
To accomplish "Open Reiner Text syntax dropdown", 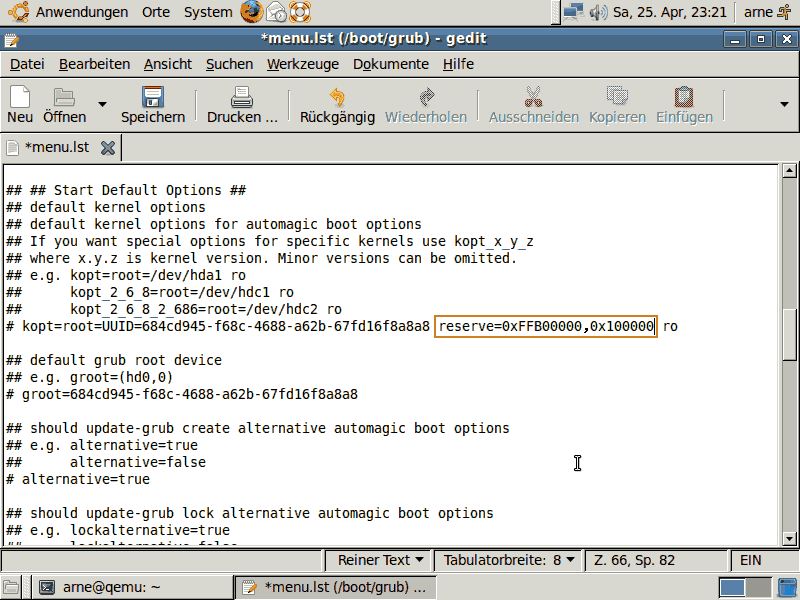I will pos(380,560).
